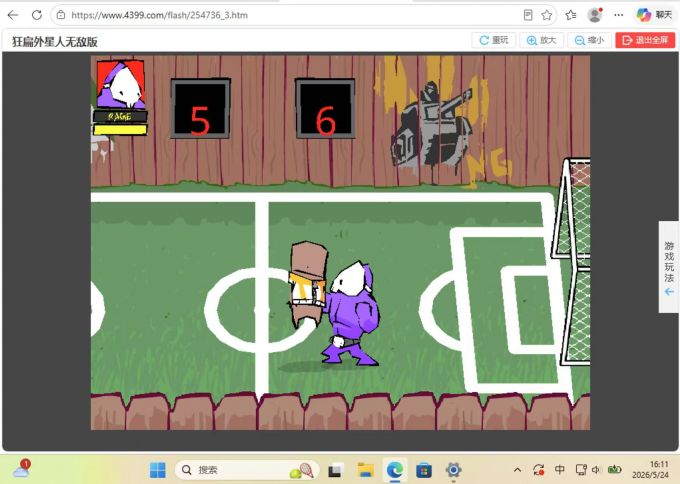Open Microsoft Store from taskbar

424,470
